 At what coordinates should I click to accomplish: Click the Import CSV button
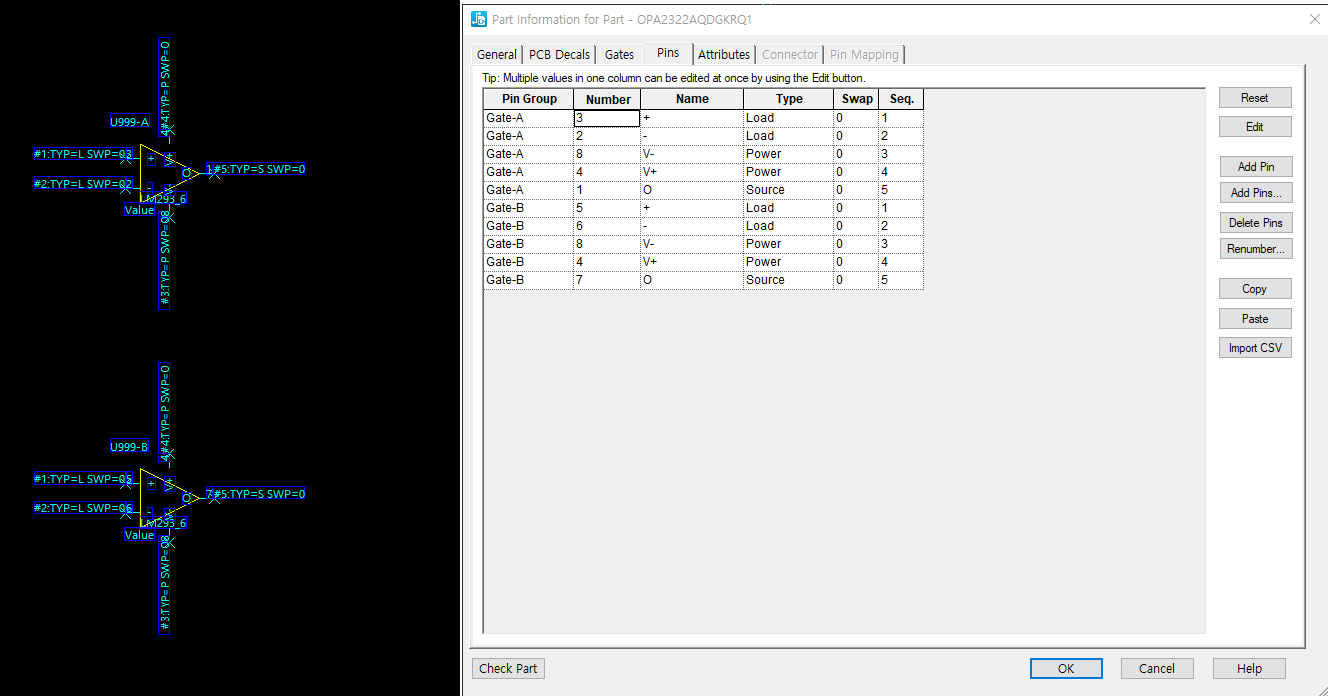point(1254,348)
